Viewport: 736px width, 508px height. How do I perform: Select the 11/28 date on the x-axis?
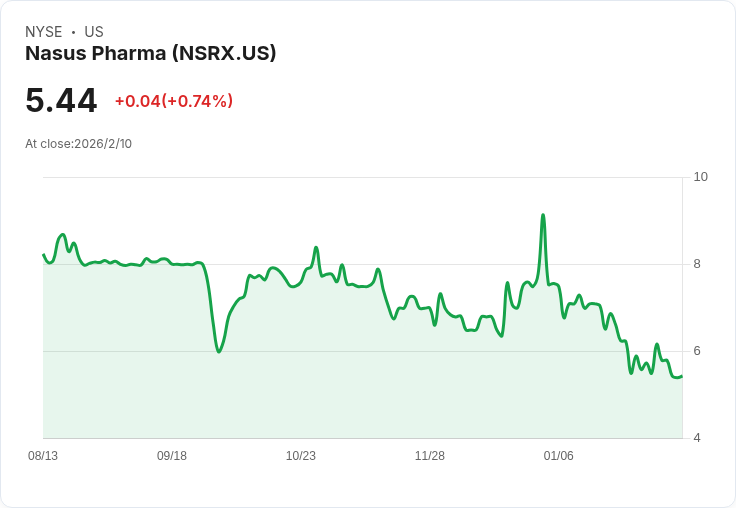[x=430, y=456]
